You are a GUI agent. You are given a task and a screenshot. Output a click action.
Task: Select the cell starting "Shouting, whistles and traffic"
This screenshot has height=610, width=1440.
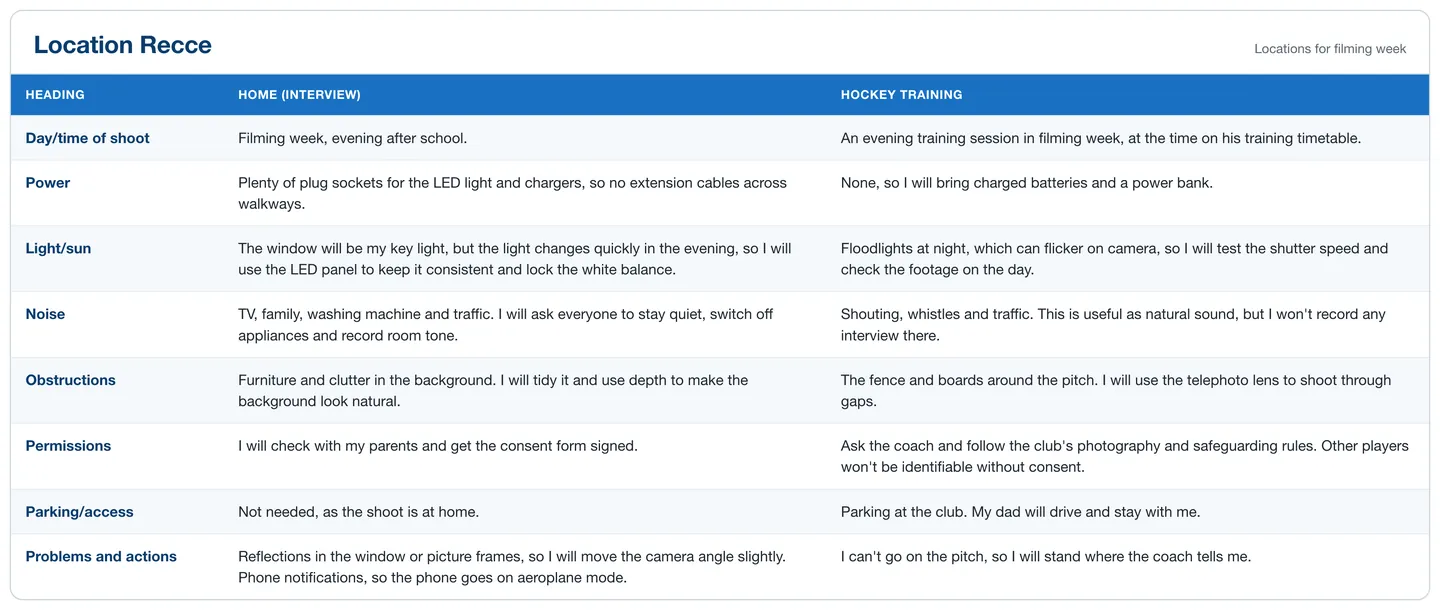[x=1128, y=325]
